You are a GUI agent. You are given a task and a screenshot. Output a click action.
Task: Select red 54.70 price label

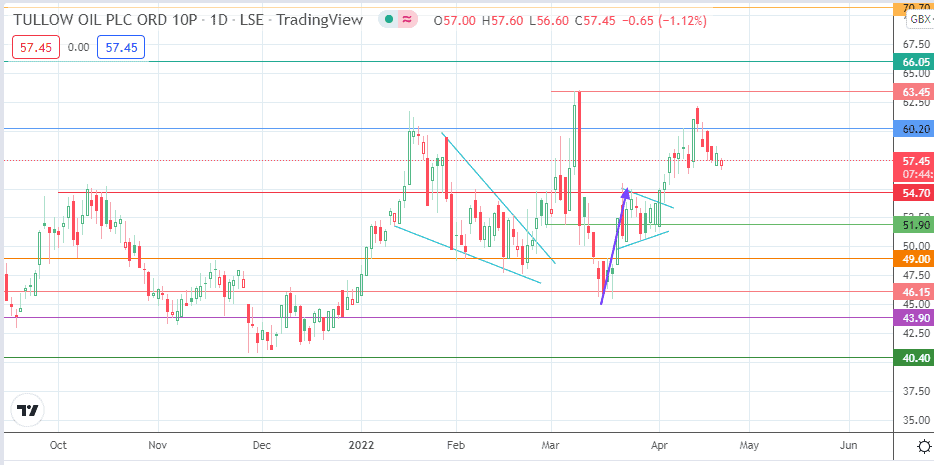click(x=914, y=194)
